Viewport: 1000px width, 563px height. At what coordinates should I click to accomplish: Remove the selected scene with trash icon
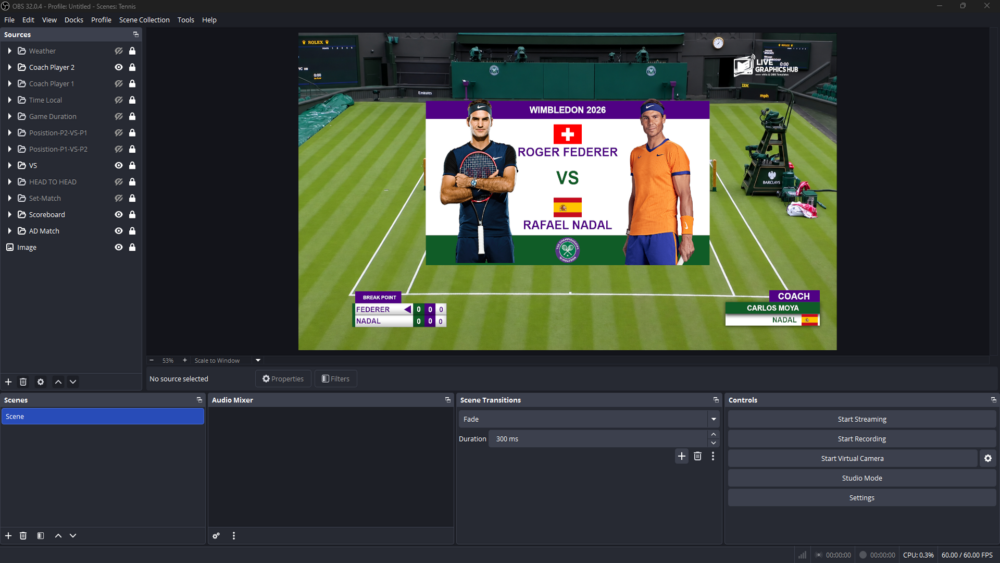pyautogui.click(x=23, y=536)
